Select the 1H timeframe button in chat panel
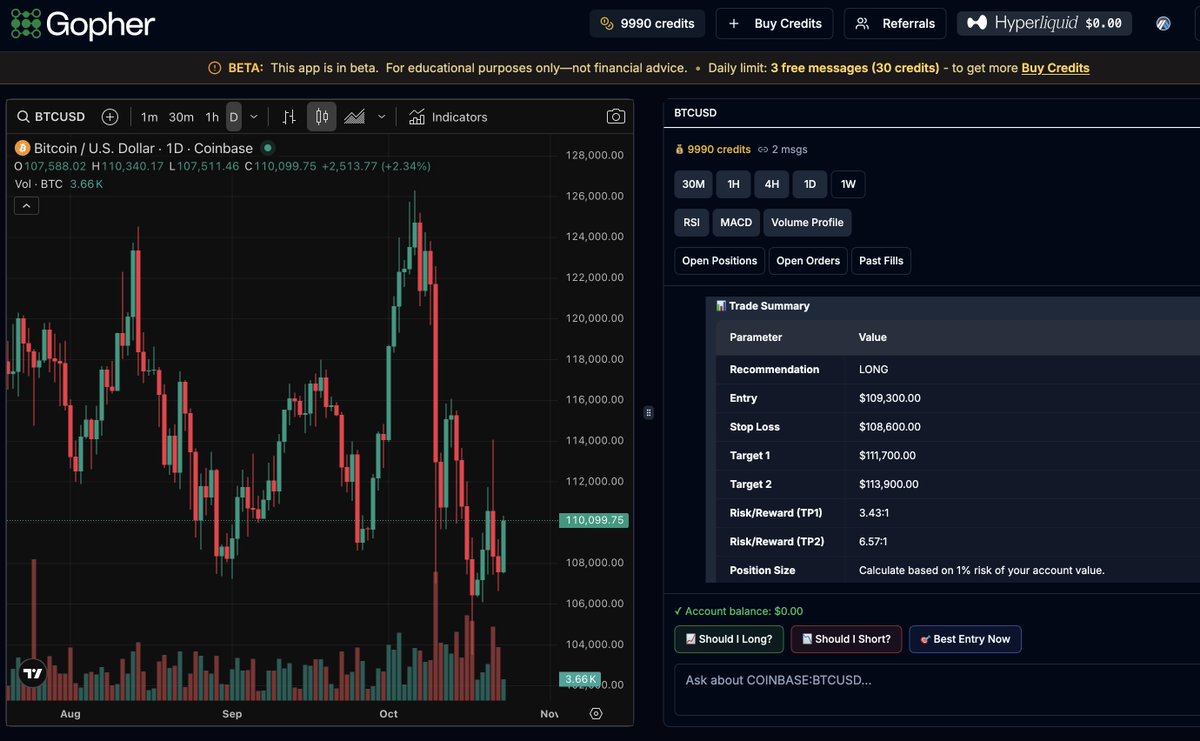1200x741 pixels. click(x=733, y=184)
